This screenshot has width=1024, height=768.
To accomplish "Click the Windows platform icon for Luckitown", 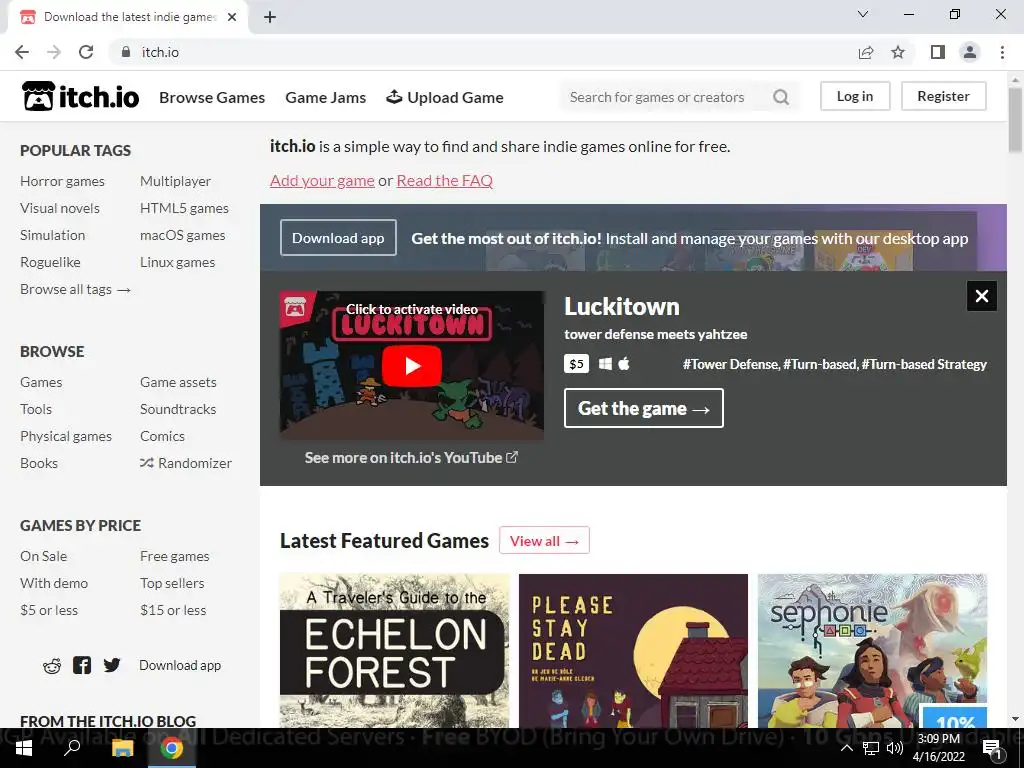I will [605, 364].
